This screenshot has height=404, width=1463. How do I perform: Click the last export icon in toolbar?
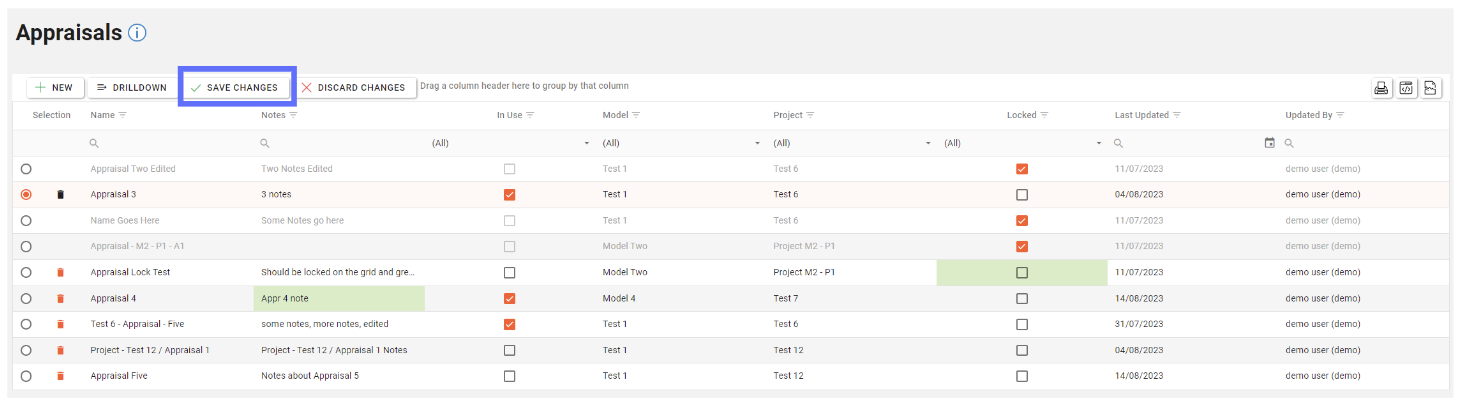coord(1431,88)
